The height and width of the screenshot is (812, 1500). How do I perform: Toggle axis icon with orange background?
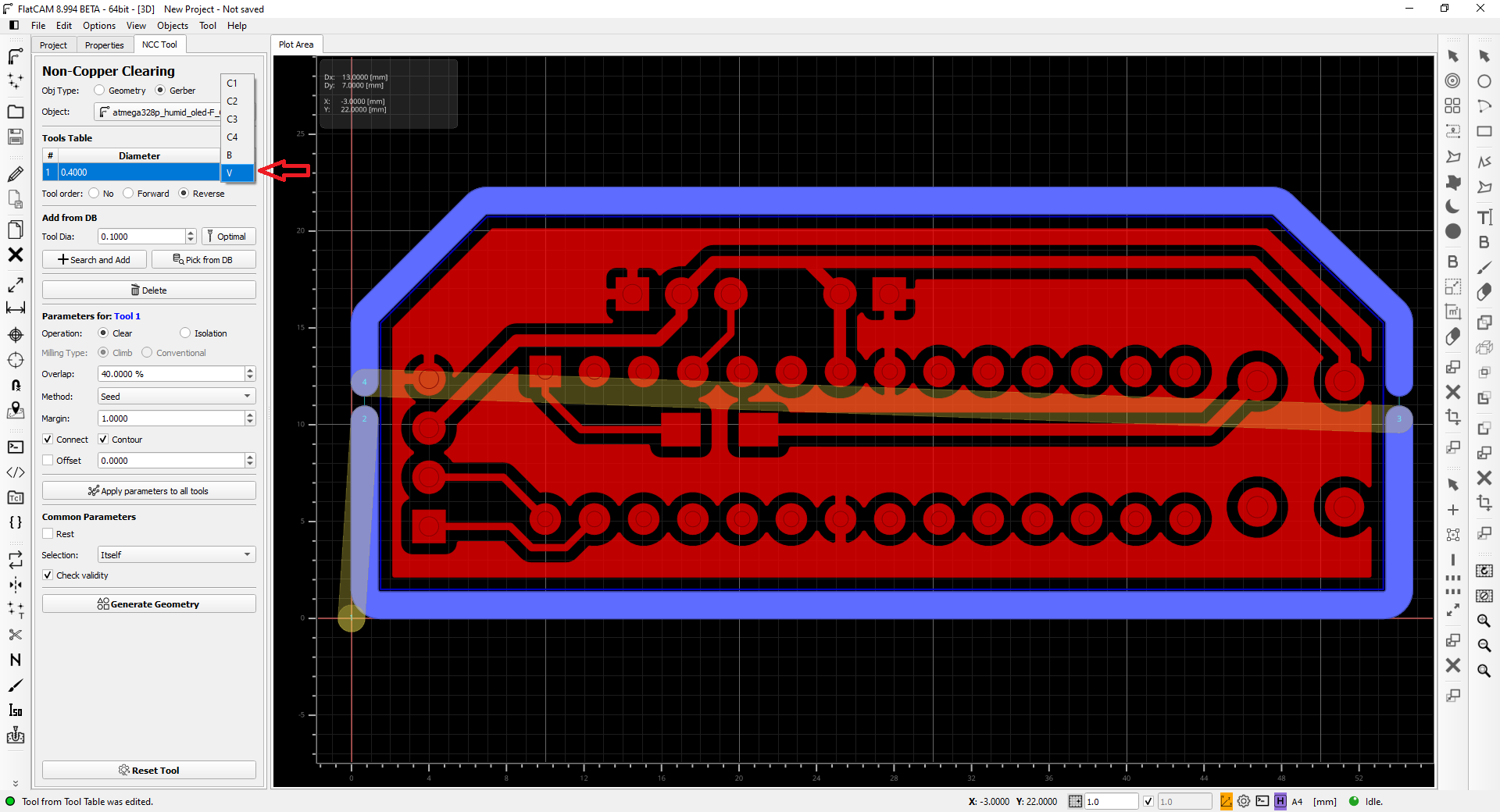click(1227, 801)
